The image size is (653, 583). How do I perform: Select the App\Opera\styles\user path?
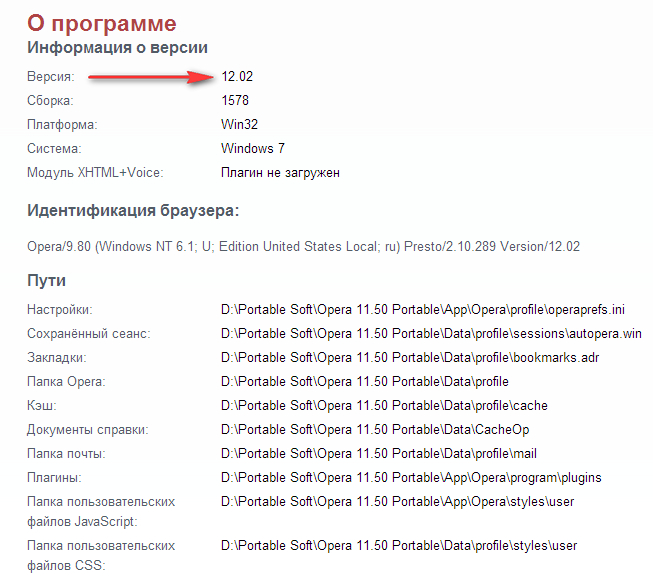coord(398,502)
